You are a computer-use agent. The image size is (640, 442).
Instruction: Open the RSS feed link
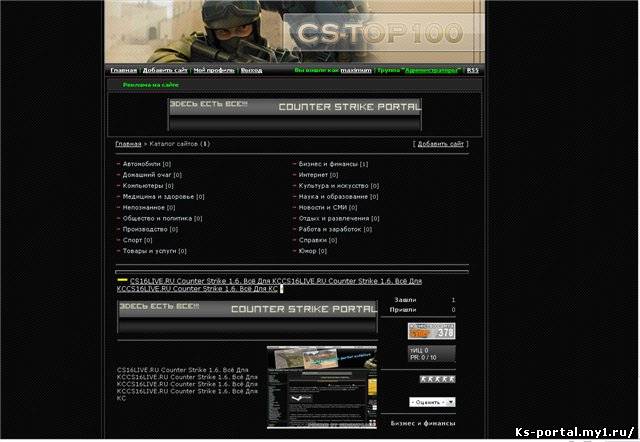click(x=472, y=70)
